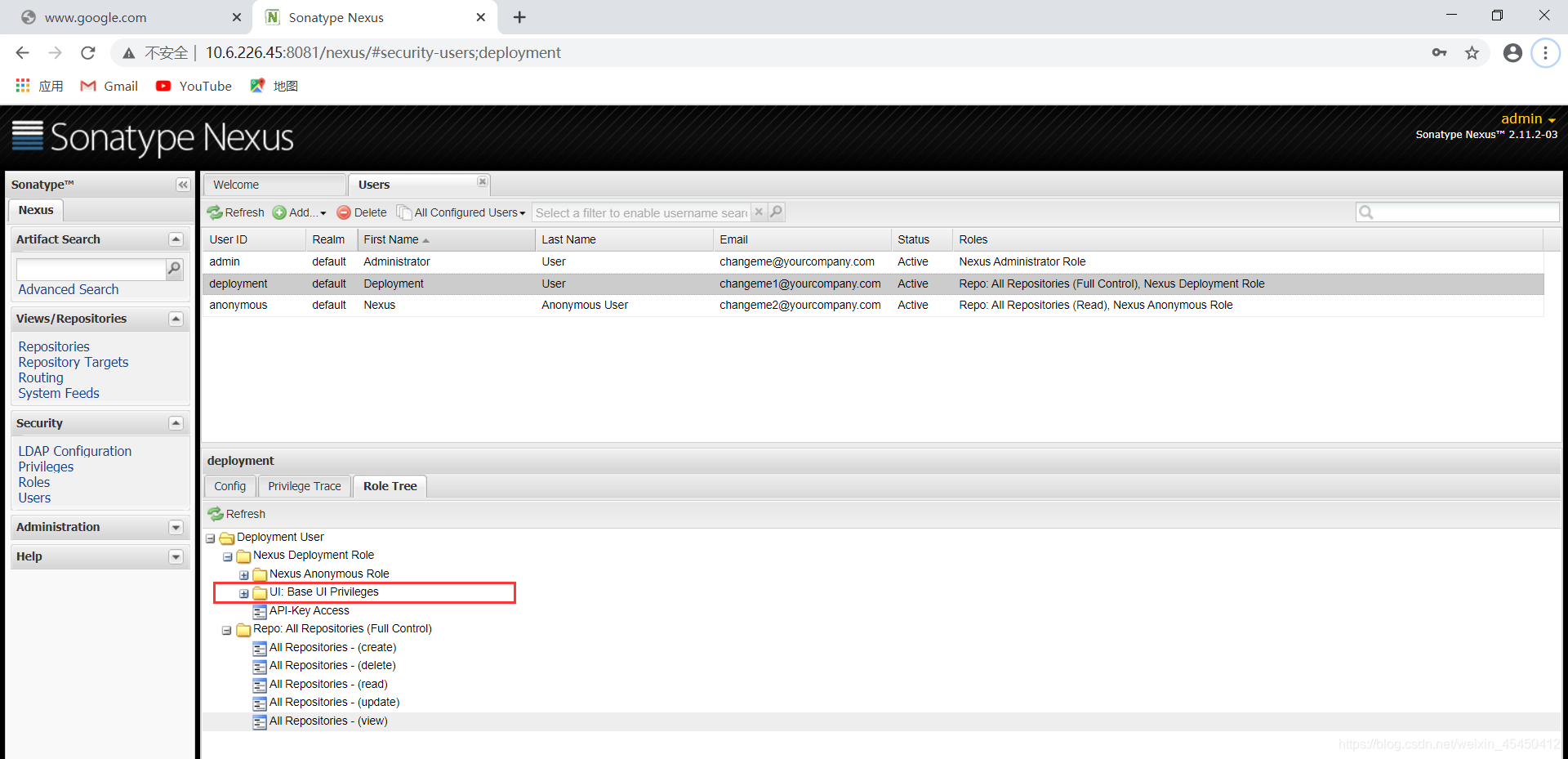Select the anonymous user row
The height and width of the screenshot is (759, 1568).
click(x=873, y=306)
